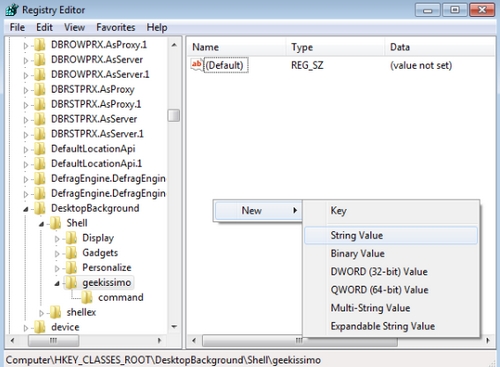Click the (value not set) data cell
The width and height of the screenshot is (500, 367).
pos(421,65)
